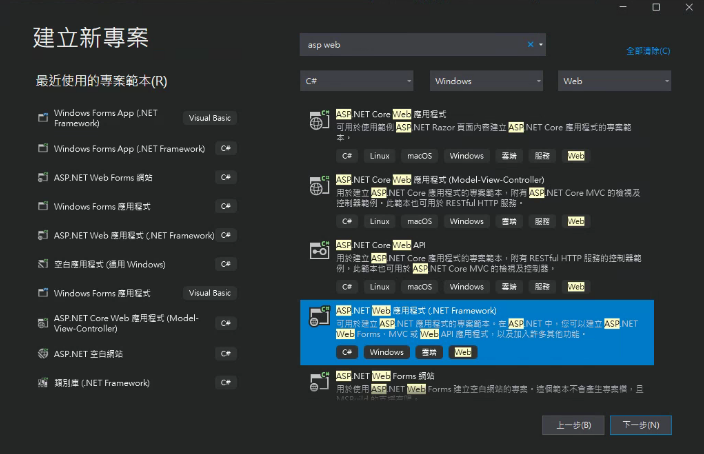The width and height of the screenshot is (704, 454).
Task: Select the ASP.NET Core Web API template title
Action: tap(380, 245)
